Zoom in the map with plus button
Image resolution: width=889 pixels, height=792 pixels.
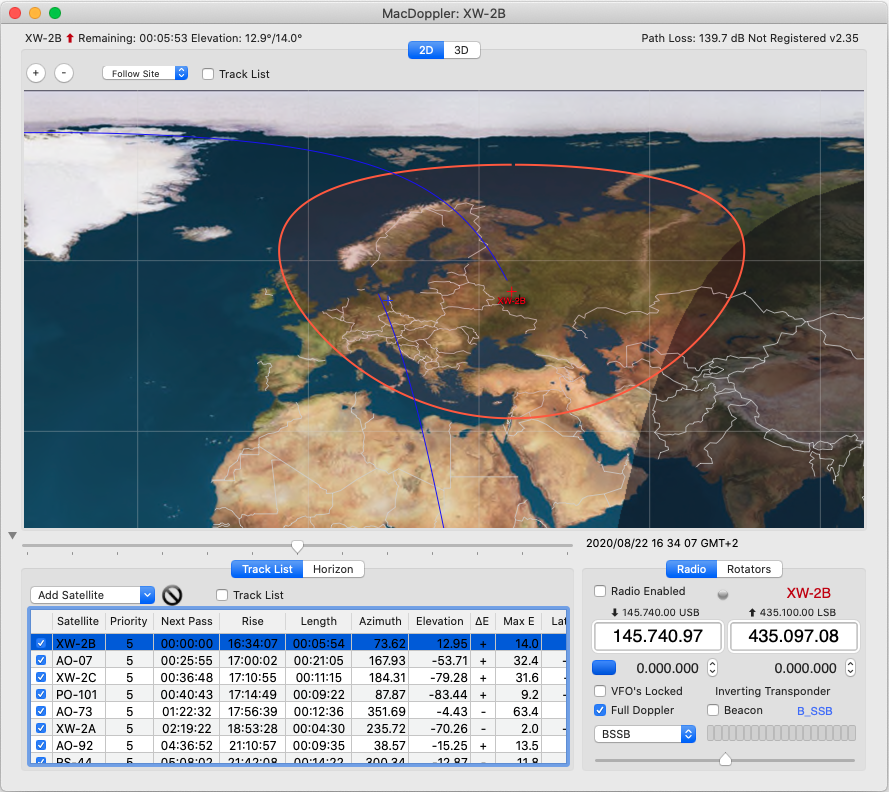pos(36,73)
